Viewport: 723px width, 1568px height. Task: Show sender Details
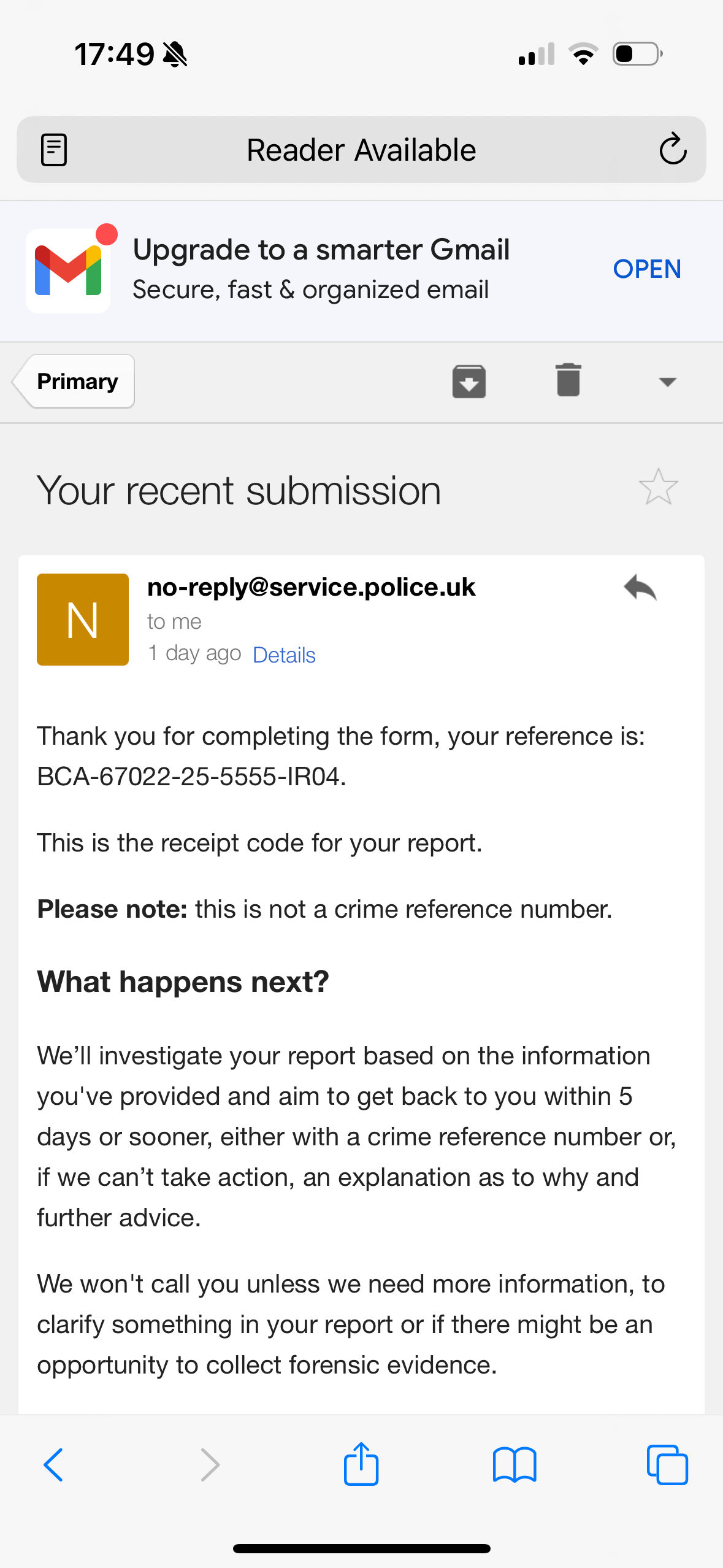[x=284, y=655]
